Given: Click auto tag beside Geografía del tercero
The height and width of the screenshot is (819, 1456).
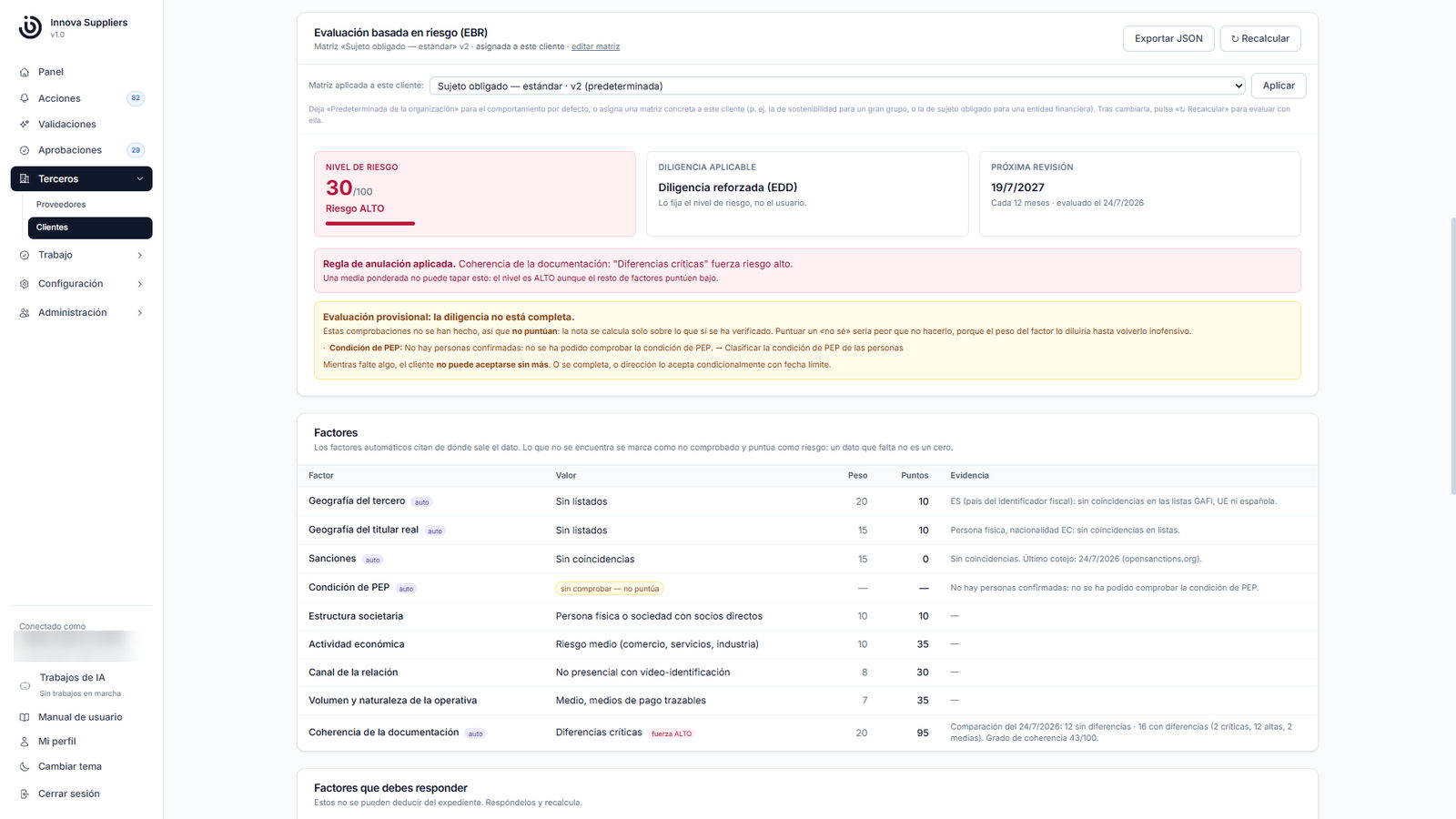Looking at the screenshot, I should pyautogui.click(x=421, y=502).
